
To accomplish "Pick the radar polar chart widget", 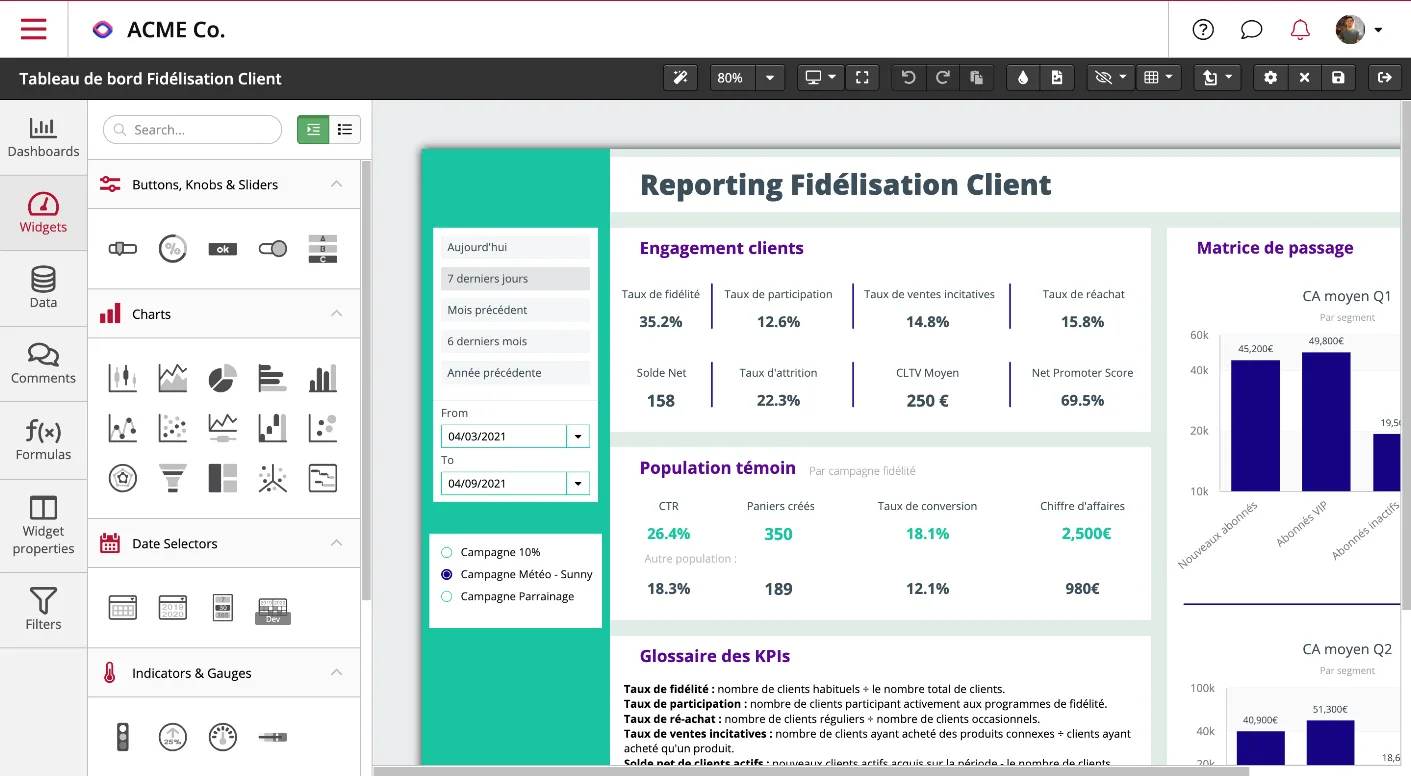I will [x=123, y=478].
